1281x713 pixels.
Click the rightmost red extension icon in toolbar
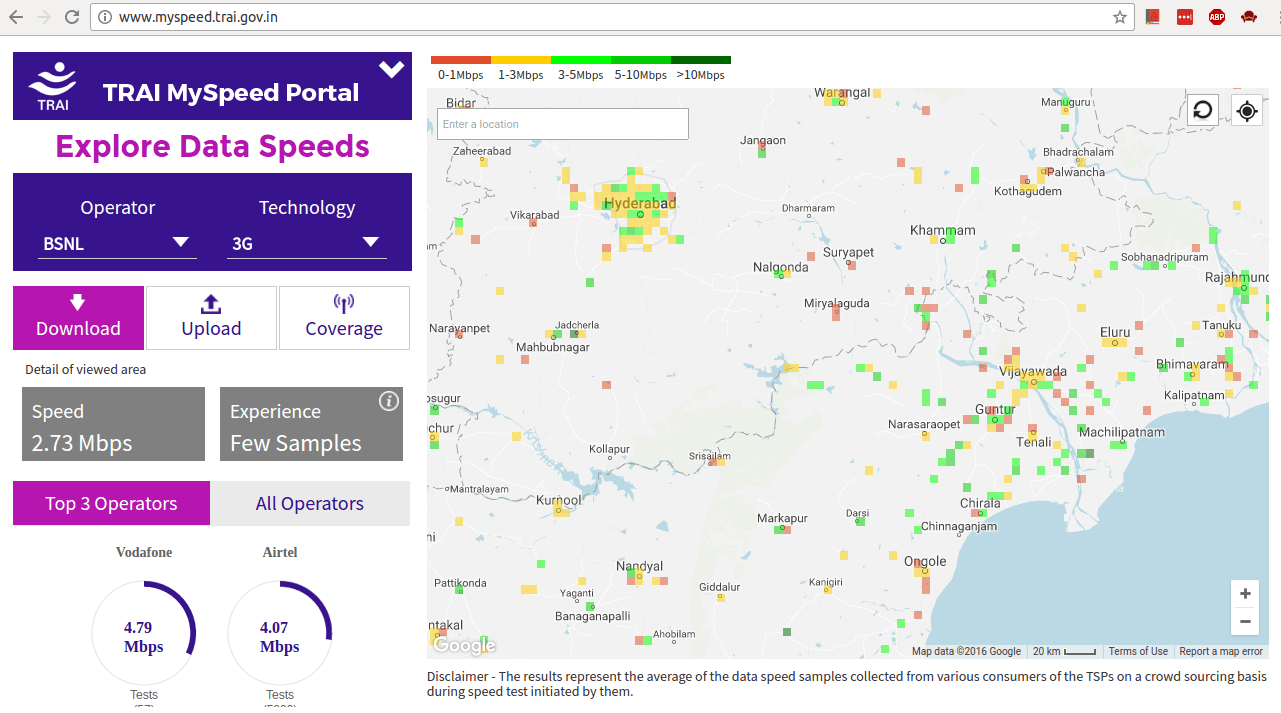coord(1249,17)
